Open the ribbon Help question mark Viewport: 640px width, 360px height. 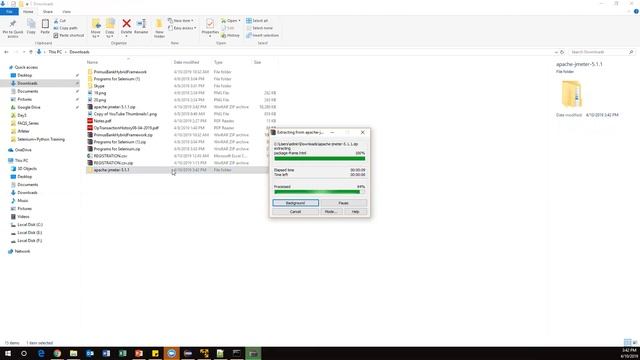(636, 11)
